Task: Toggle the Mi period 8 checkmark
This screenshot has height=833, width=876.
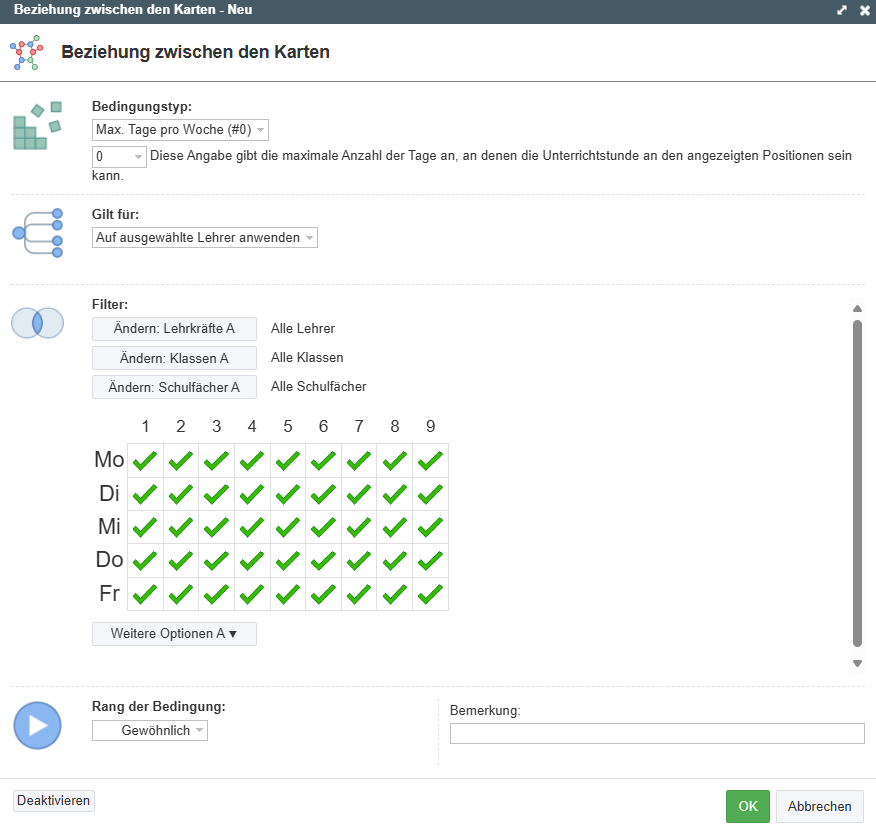Action: [x=394, y=527]
